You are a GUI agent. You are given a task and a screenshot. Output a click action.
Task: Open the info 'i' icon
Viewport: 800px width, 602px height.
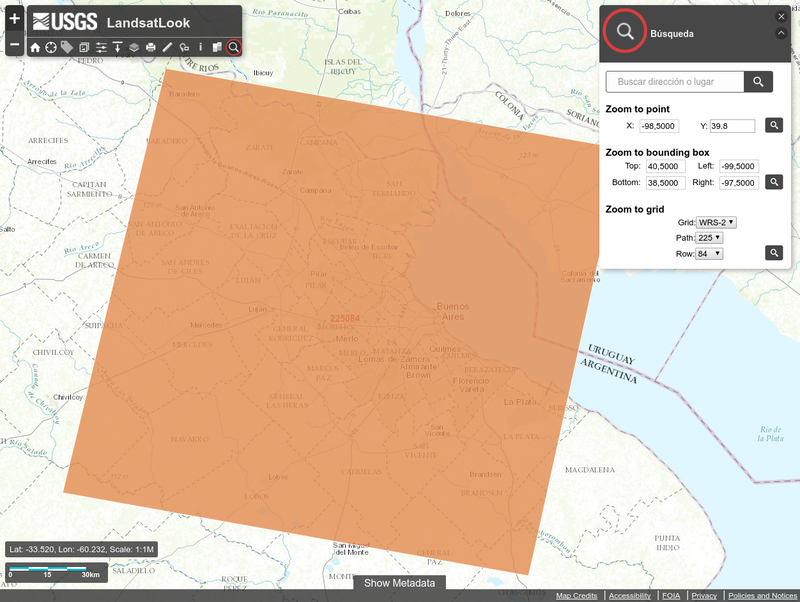tap(200, 47)
